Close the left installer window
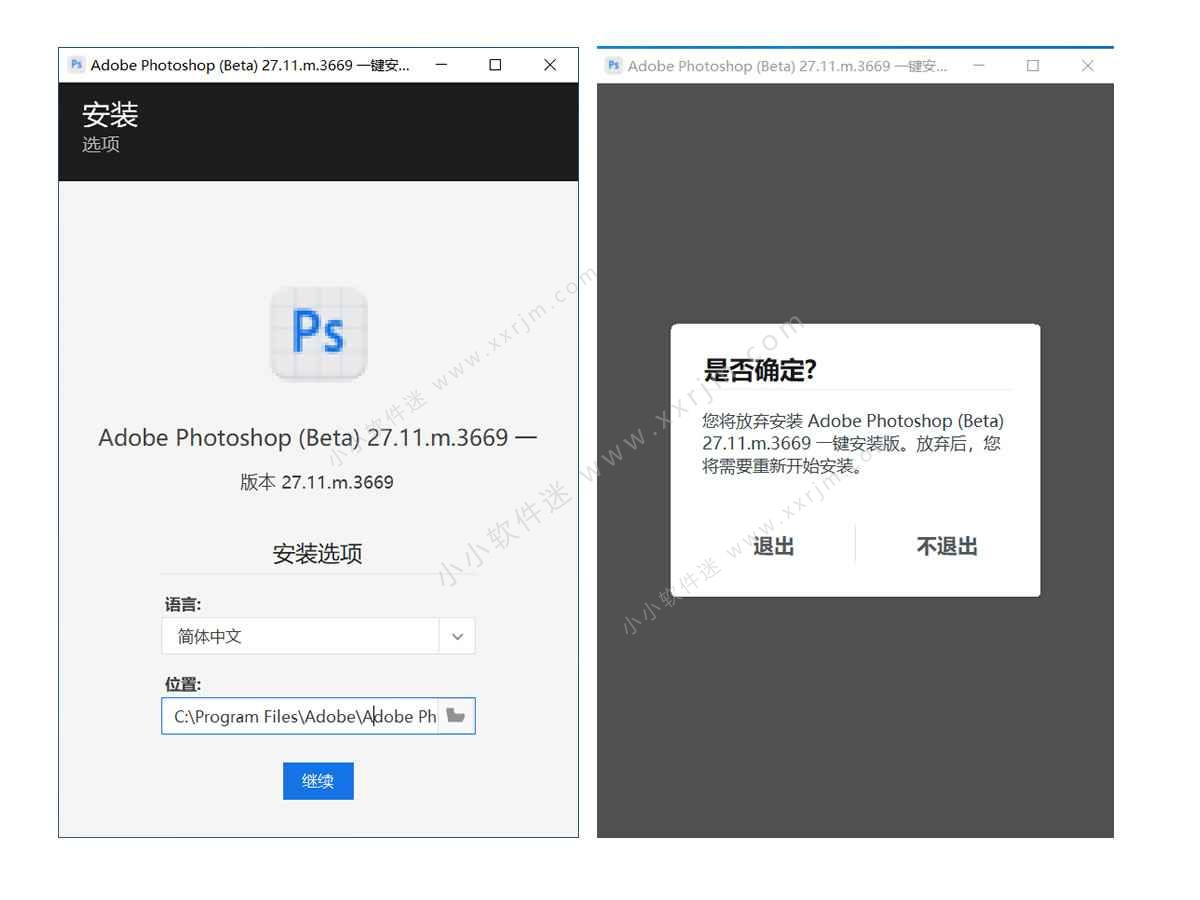1200x900 pixels. coord(550,65)
